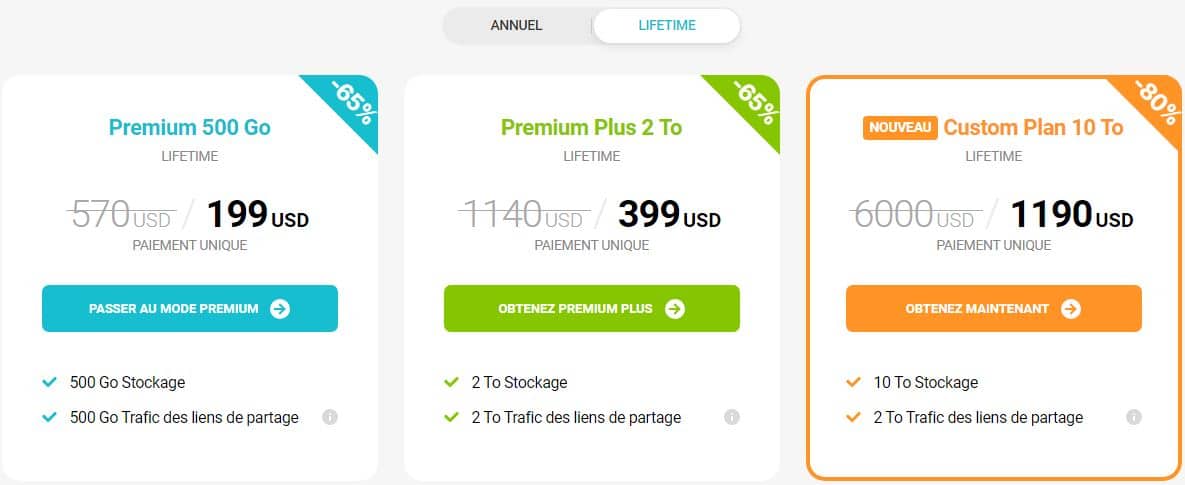Click the Premium 500 Go plan title
The image size is (1185, 485).
tap(190, 127)
